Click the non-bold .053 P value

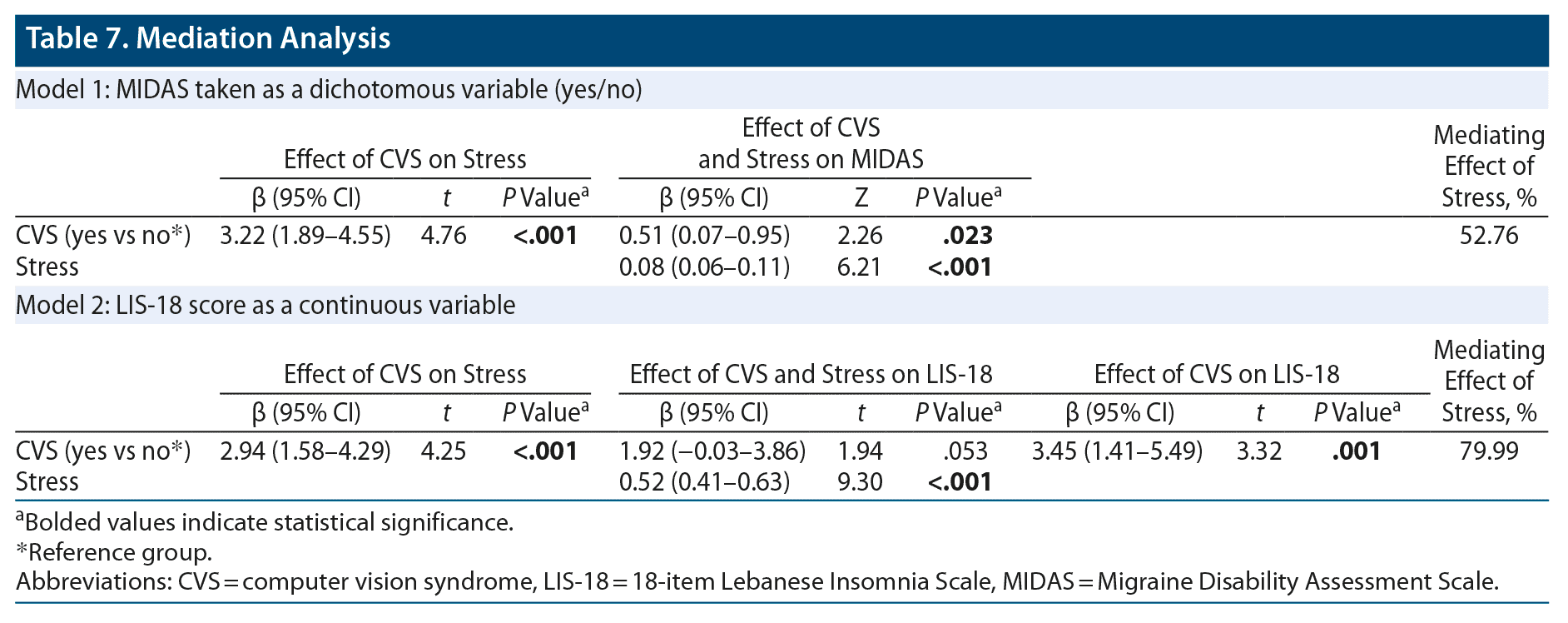[965, 451]
